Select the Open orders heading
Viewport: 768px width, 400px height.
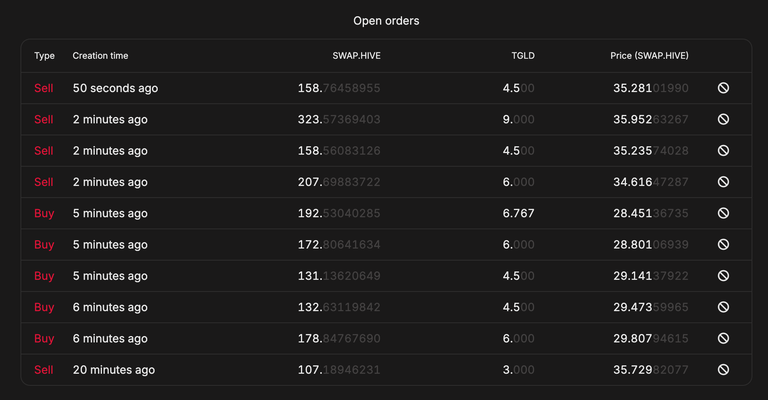[384, 21]
